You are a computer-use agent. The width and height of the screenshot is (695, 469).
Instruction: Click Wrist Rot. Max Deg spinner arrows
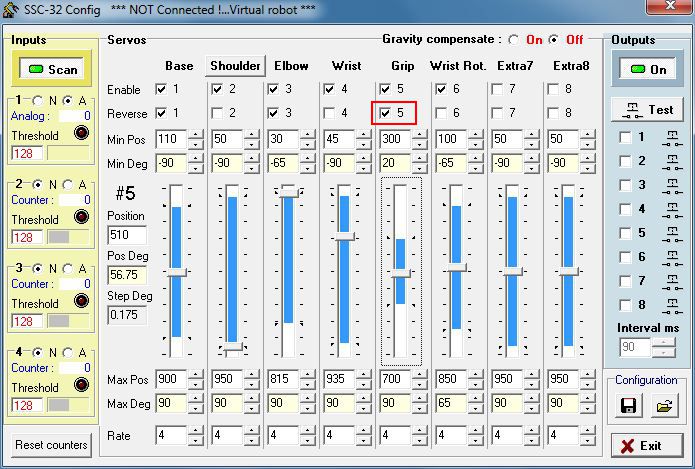[475, 403]
